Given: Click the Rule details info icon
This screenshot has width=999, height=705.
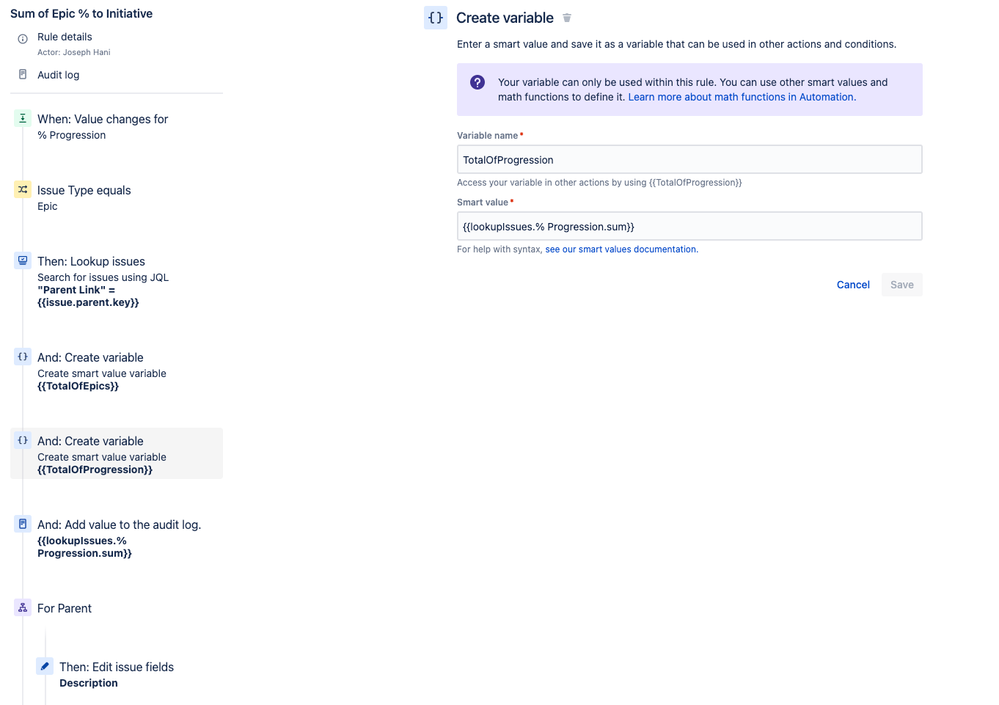Looking at the screenshot, I should pyautogui.click(x=22, y=39).
